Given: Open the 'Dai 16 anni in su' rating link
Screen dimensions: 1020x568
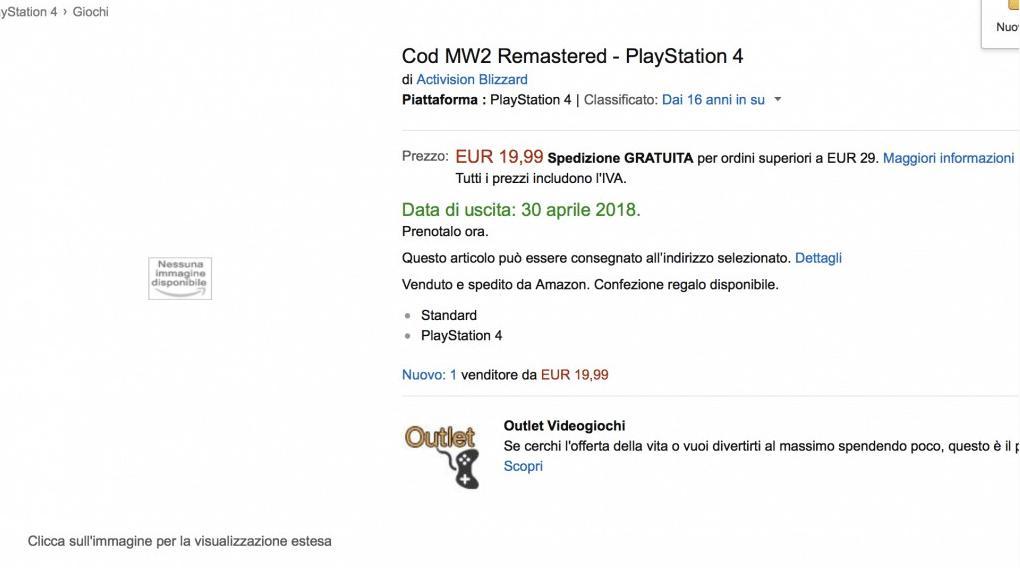Looking at the screenshot, I should [x=713, y=100].
